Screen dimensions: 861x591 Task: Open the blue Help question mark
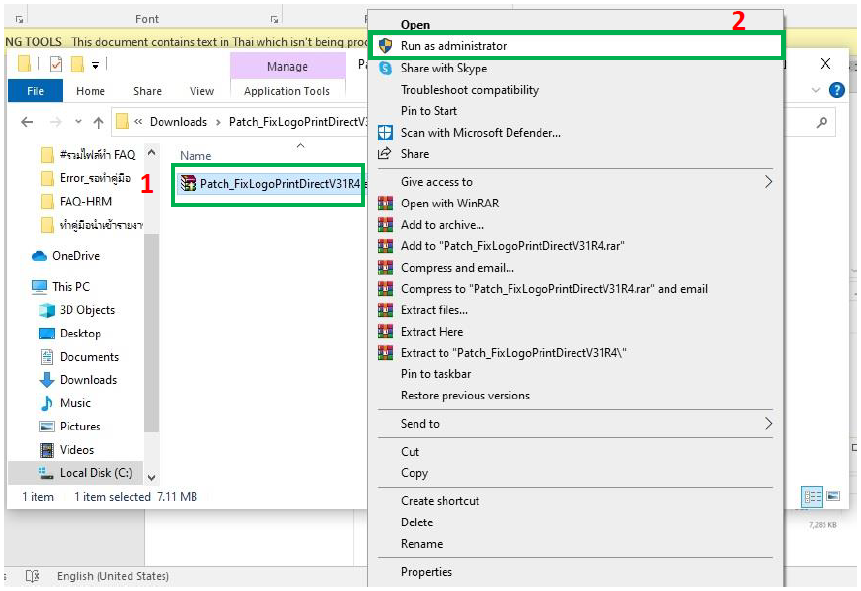(837, 90)
